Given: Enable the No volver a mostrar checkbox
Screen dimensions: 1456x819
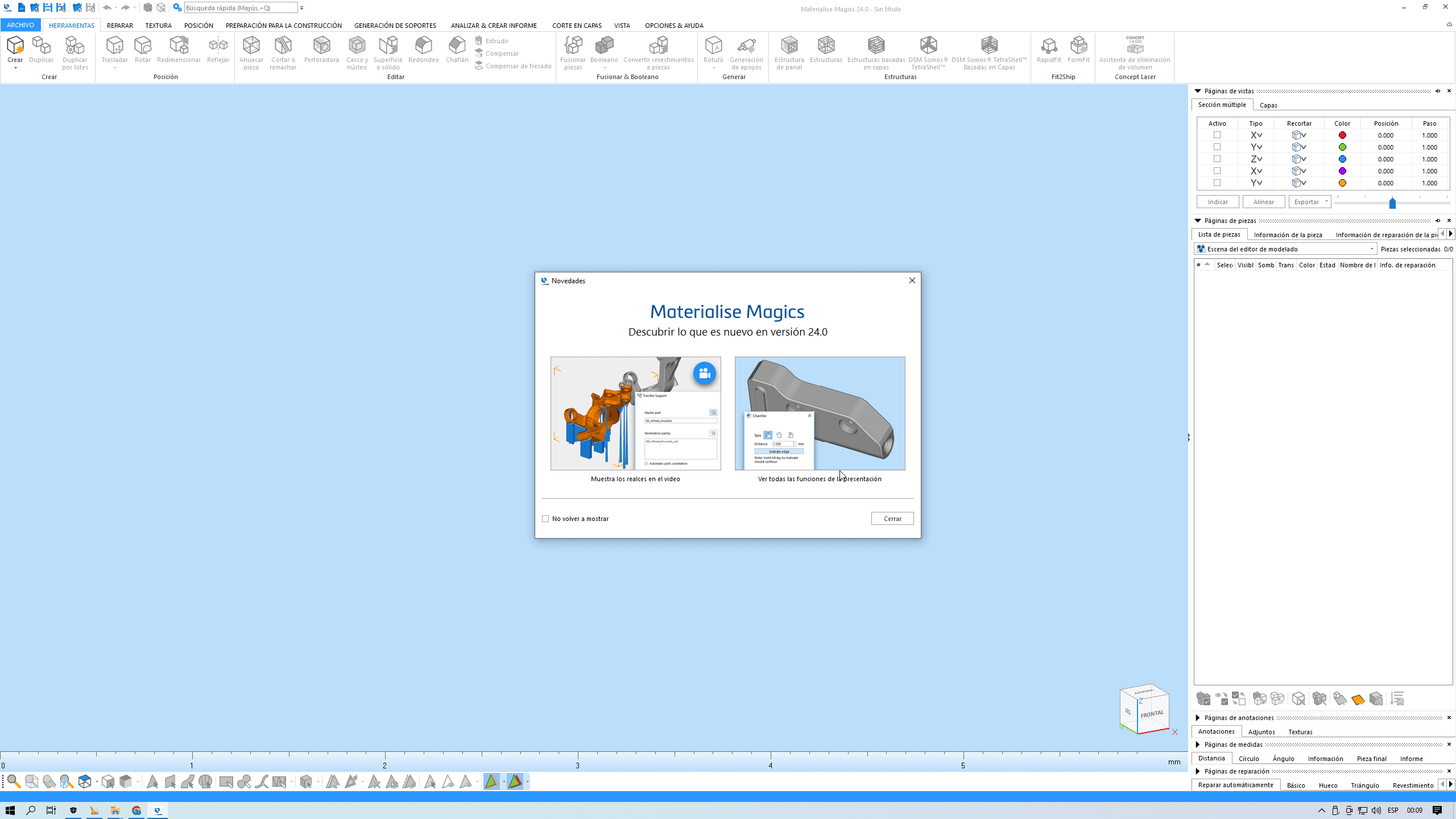Looking at the screenshot, I should (545, 519).
